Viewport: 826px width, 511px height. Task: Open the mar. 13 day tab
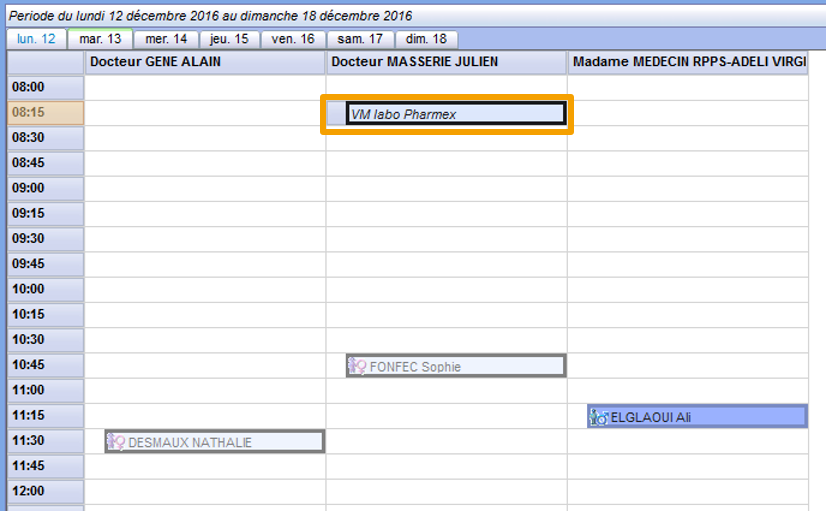click(100, 39)
